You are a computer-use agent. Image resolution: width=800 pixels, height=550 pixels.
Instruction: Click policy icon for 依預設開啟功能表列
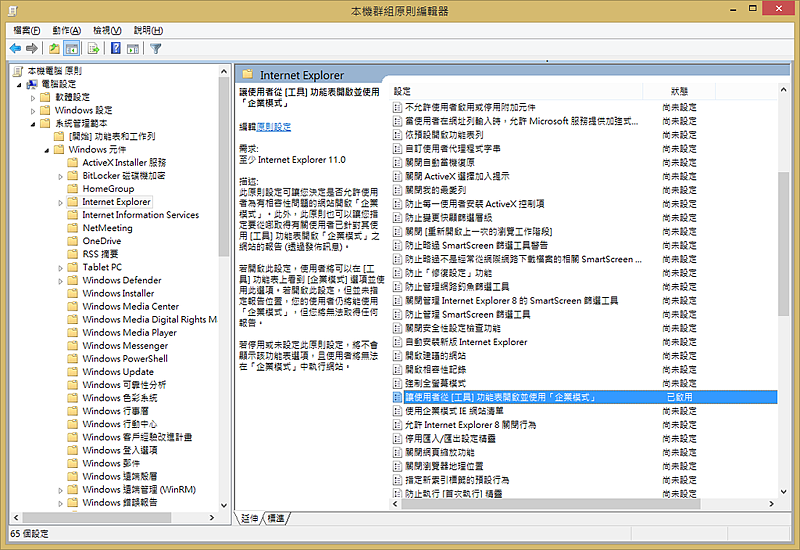(x=397, y=135)
